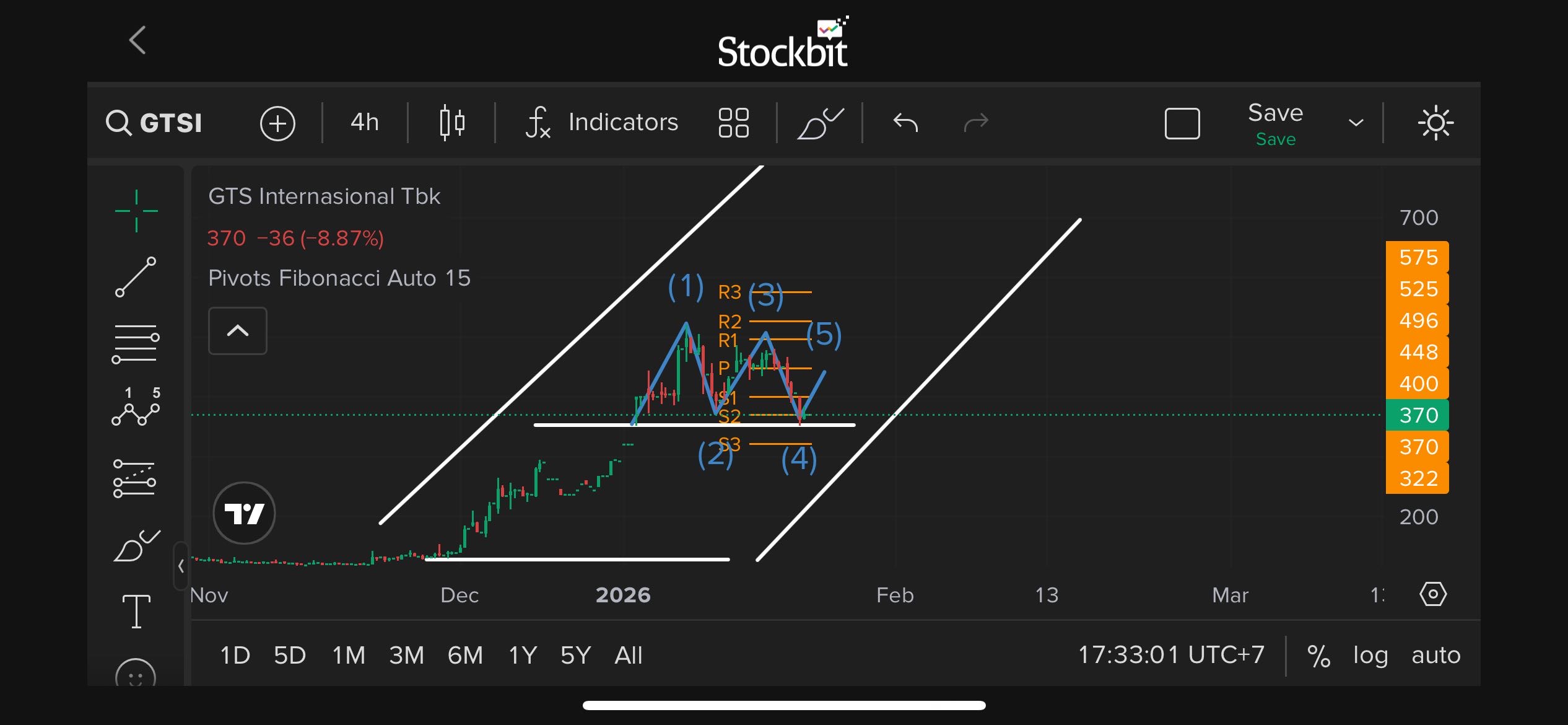Select the trend line drawing tool
The width and height of the screenshot is (1568, 725).
pos(136,277)
